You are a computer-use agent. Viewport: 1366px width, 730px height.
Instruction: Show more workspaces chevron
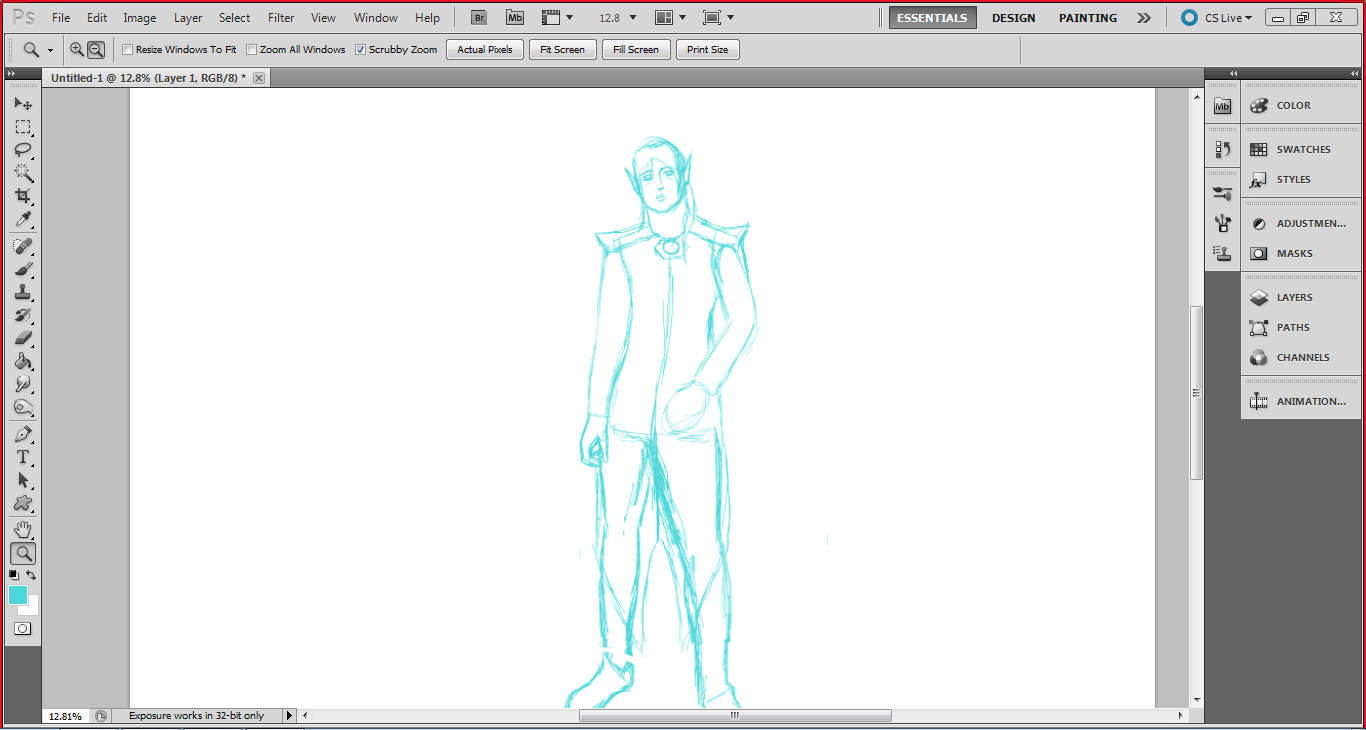(1144, 18)
